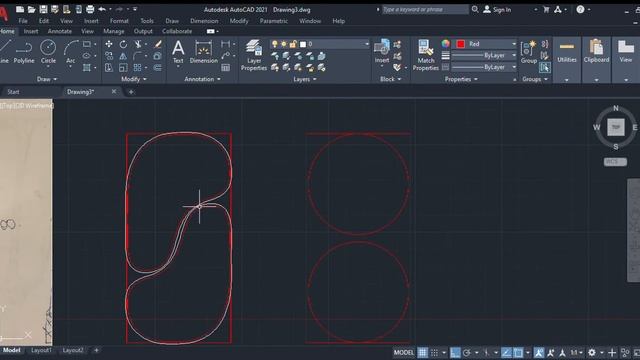Click the Undo arrow icon
Viewport: 640px width, 360px height.
[x=102, y=9]
